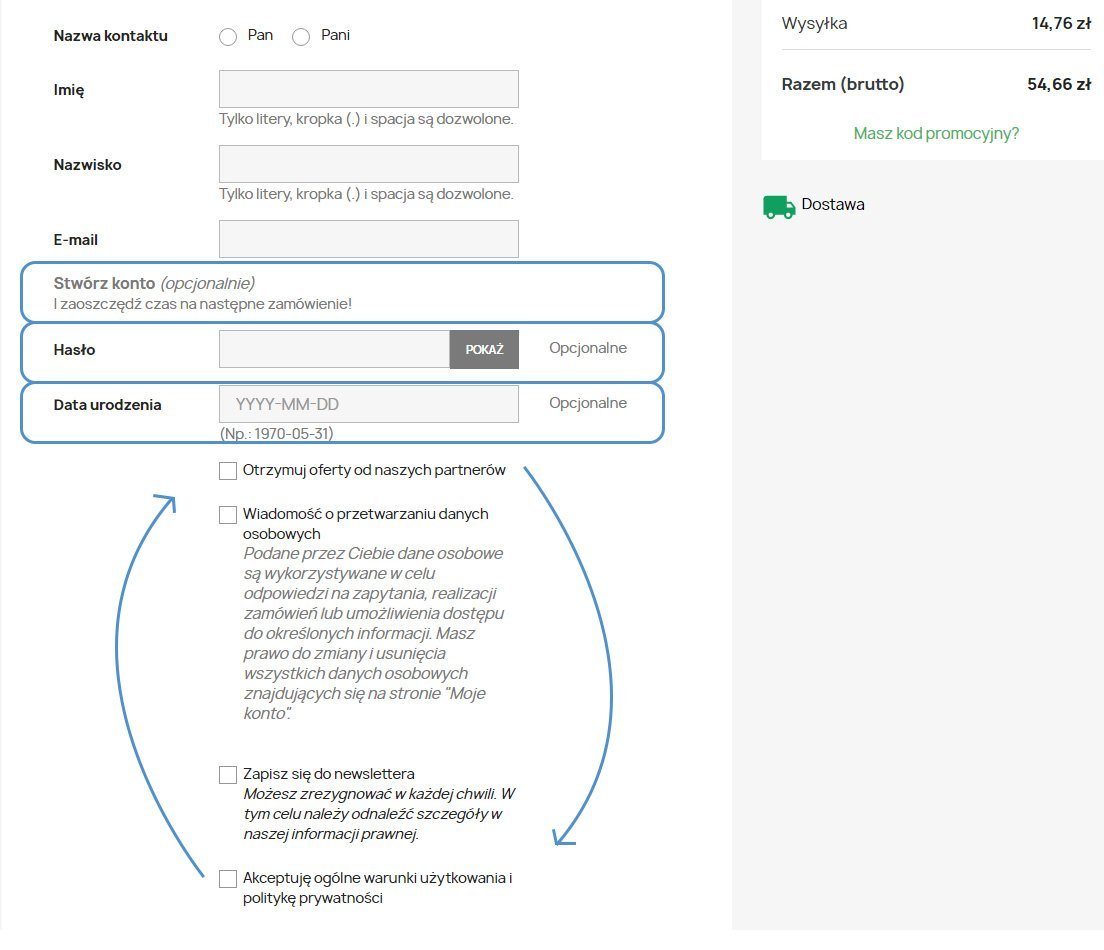Click the hint text under the Imię field

pos(366,119)
